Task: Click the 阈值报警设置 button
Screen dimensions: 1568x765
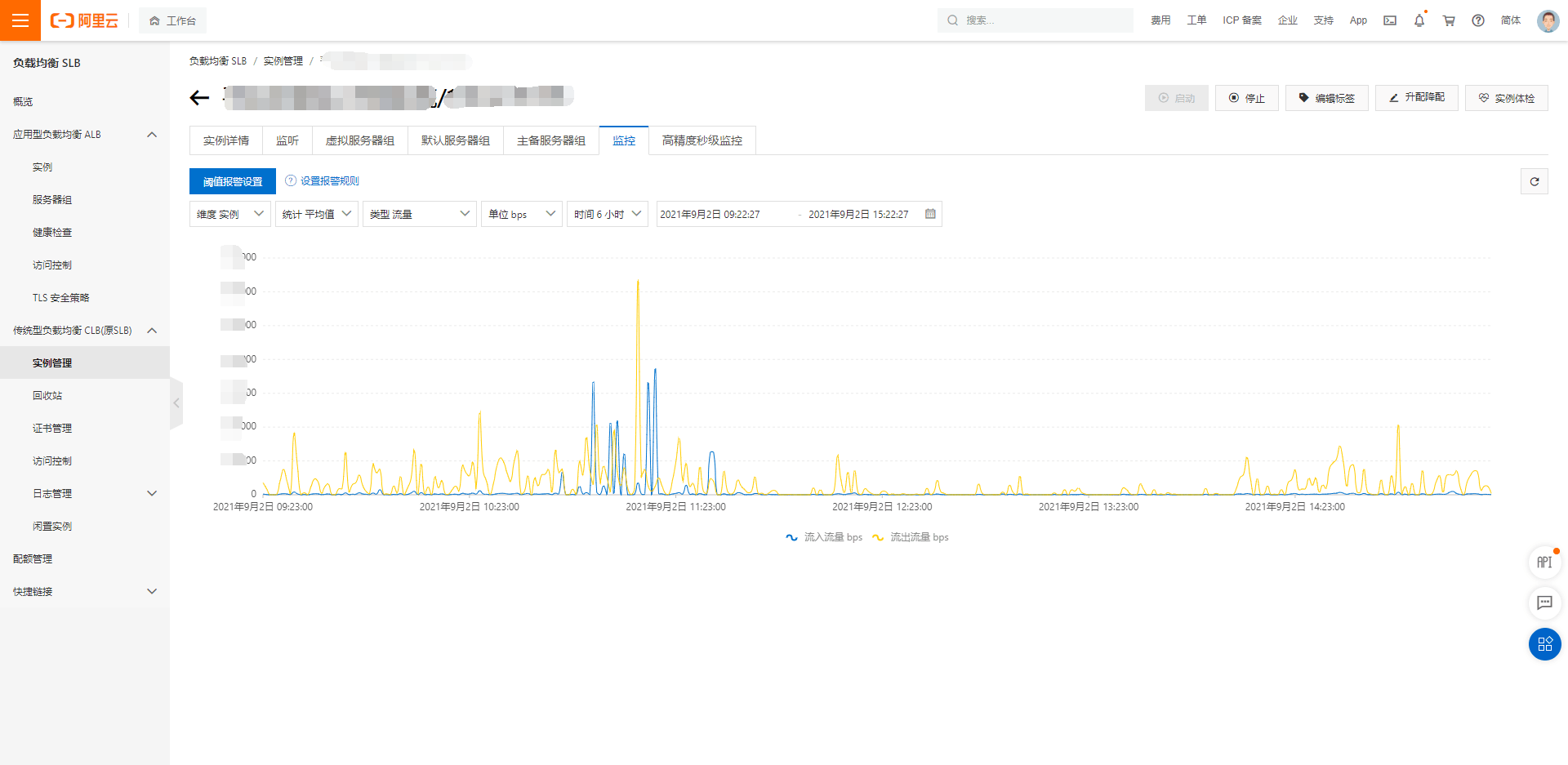Action: [x=233, y=181]
